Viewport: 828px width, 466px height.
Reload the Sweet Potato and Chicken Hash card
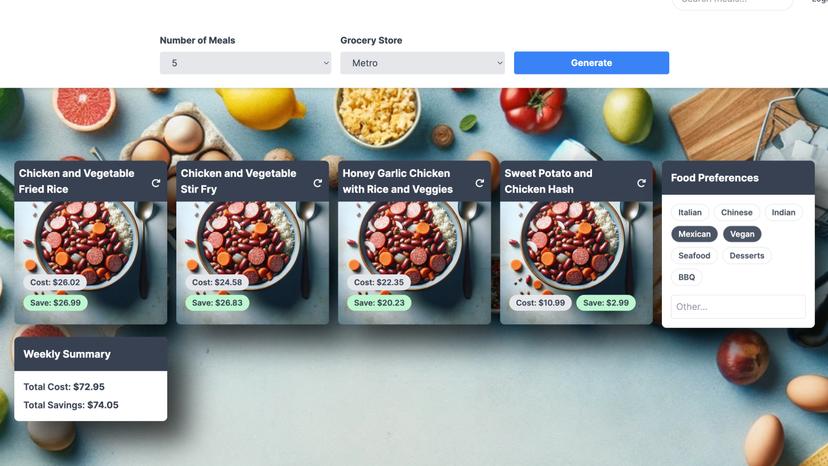(641, 183)
